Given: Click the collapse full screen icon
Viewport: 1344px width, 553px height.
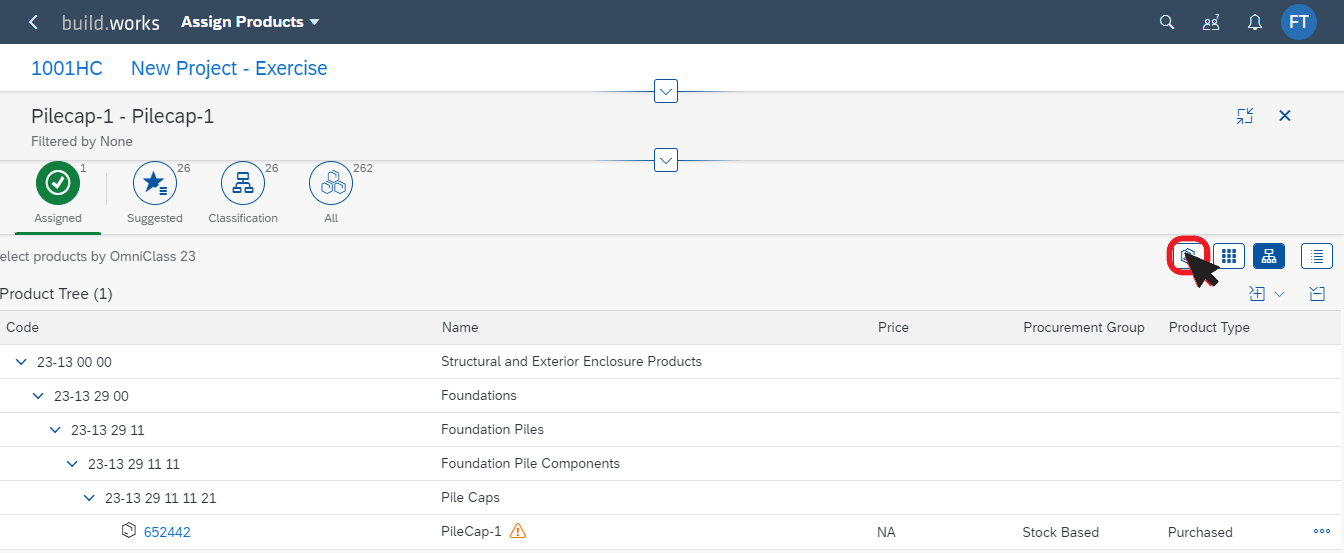Looking at the screenshot, I should 1244,116.
